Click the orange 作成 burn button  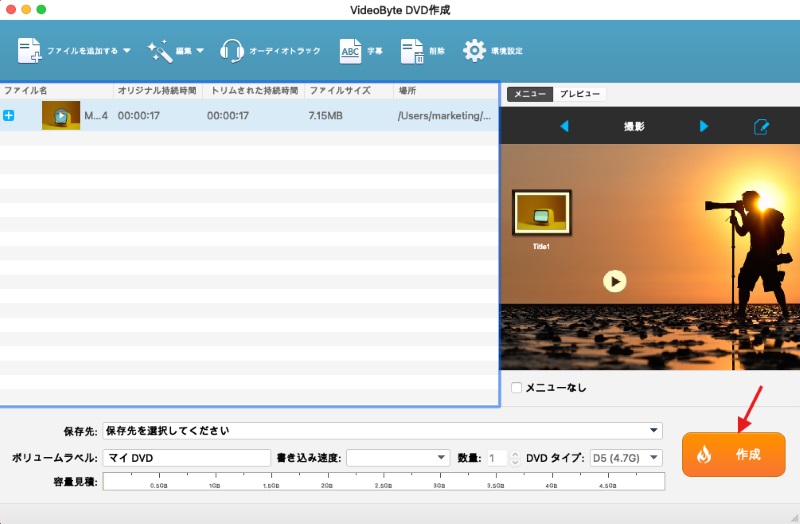tap(734, 455)
